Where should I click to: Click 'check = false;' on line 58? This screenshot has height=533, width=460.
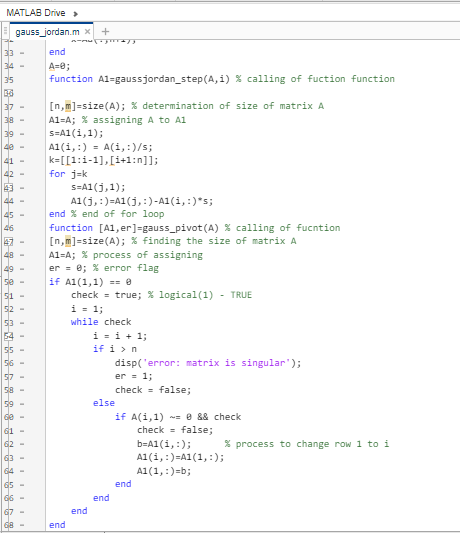click(153, 390)
